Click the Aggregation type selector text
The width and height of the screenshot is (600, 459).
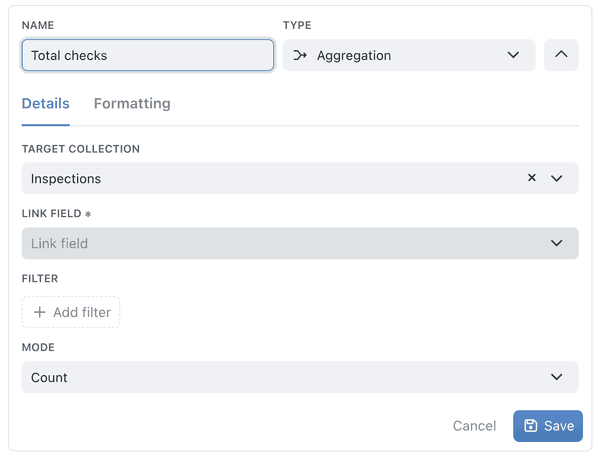tap(354, 55)
